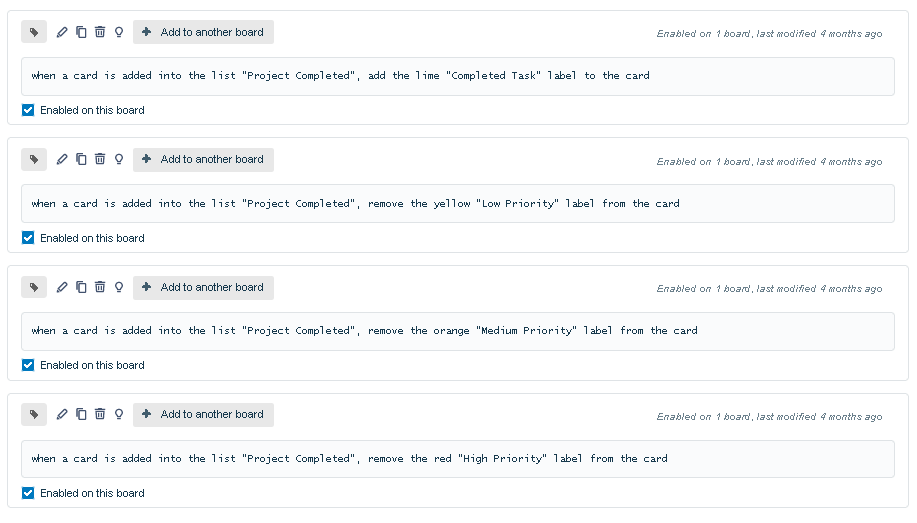This screenshot has height=523, width=917.
Task: Click tag icon on Medium Priority rule
Action: (x=34, y=287)
